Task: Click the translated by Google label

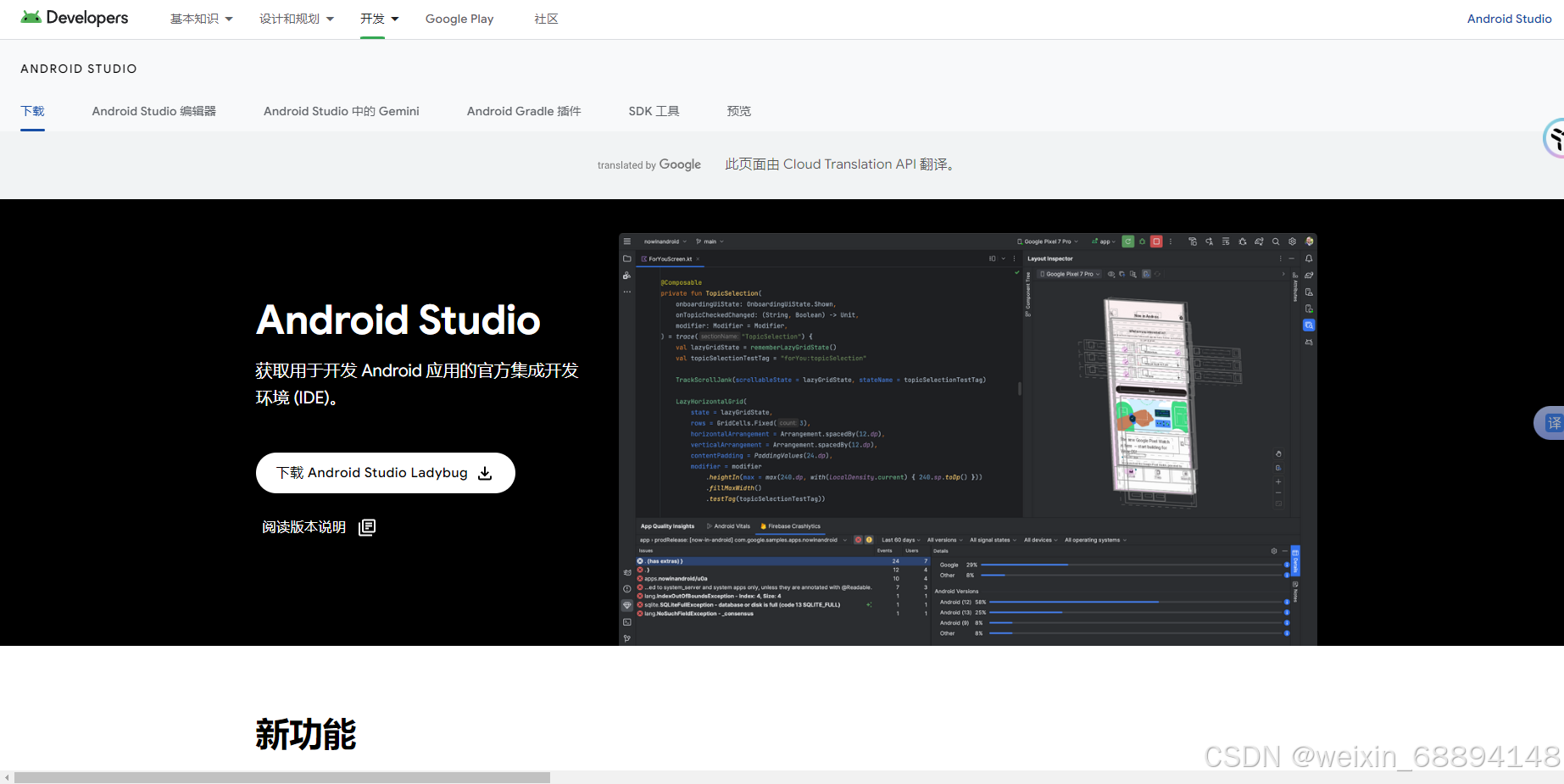Action: click(649, 164)
